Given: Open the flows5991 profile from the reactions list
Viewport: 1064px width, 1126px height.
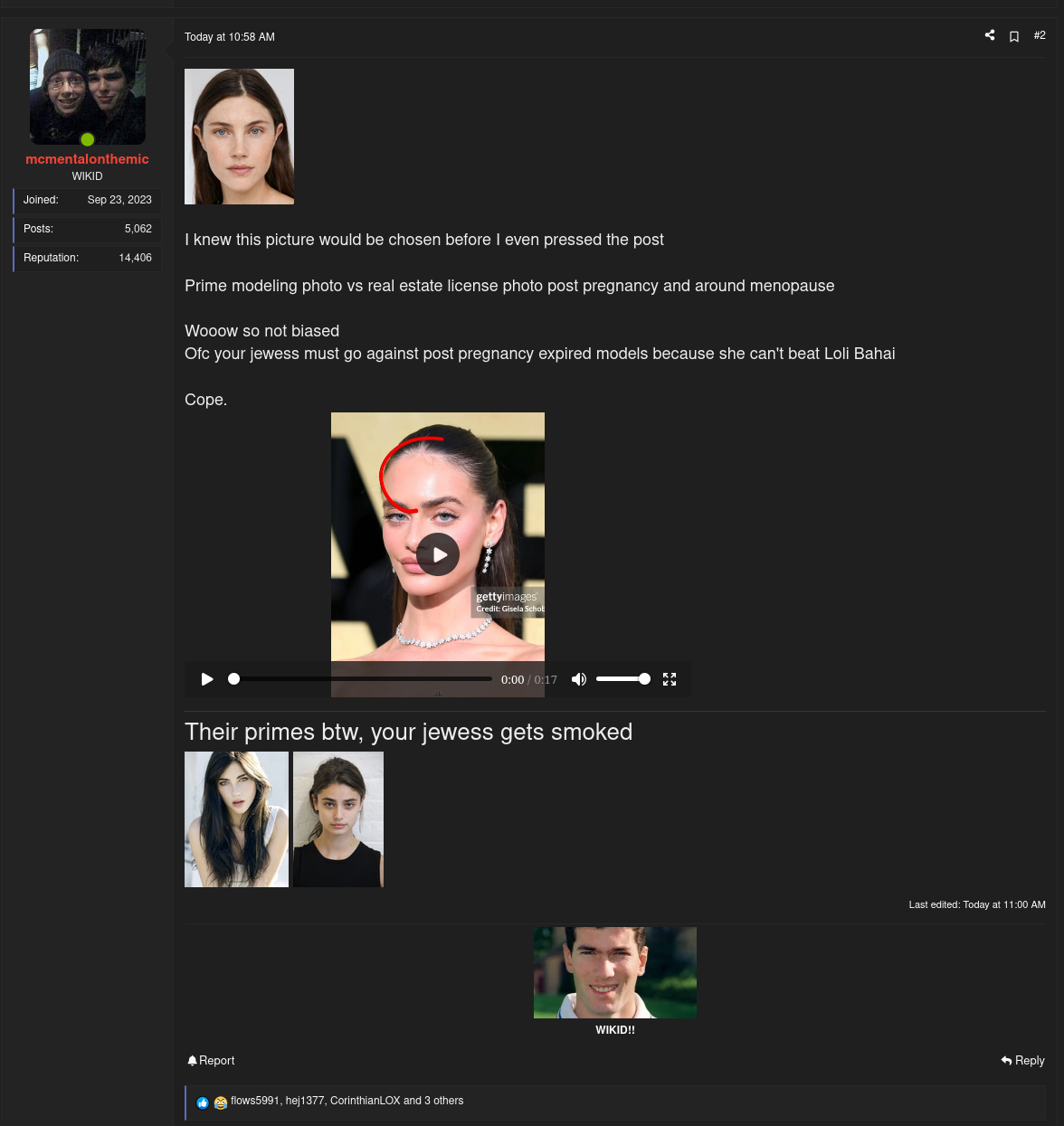Looking at the screenshot, I should coord(255,1101).
